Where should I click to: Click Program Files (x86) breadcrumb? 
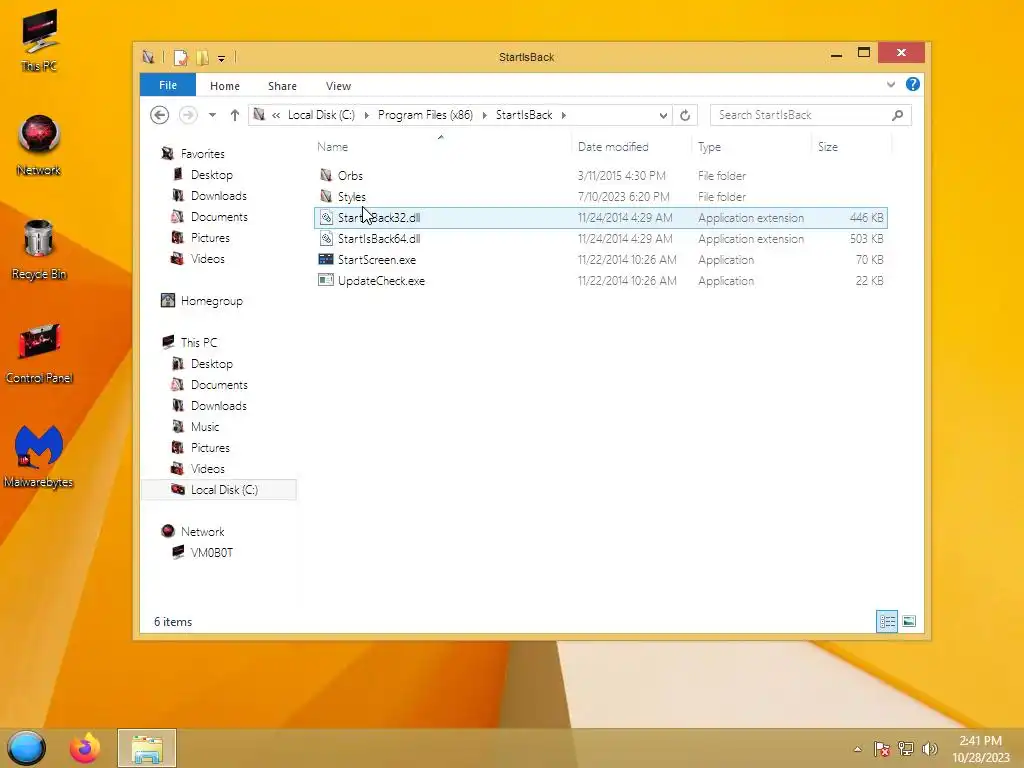pyautogui.click(x=425, y=115)
